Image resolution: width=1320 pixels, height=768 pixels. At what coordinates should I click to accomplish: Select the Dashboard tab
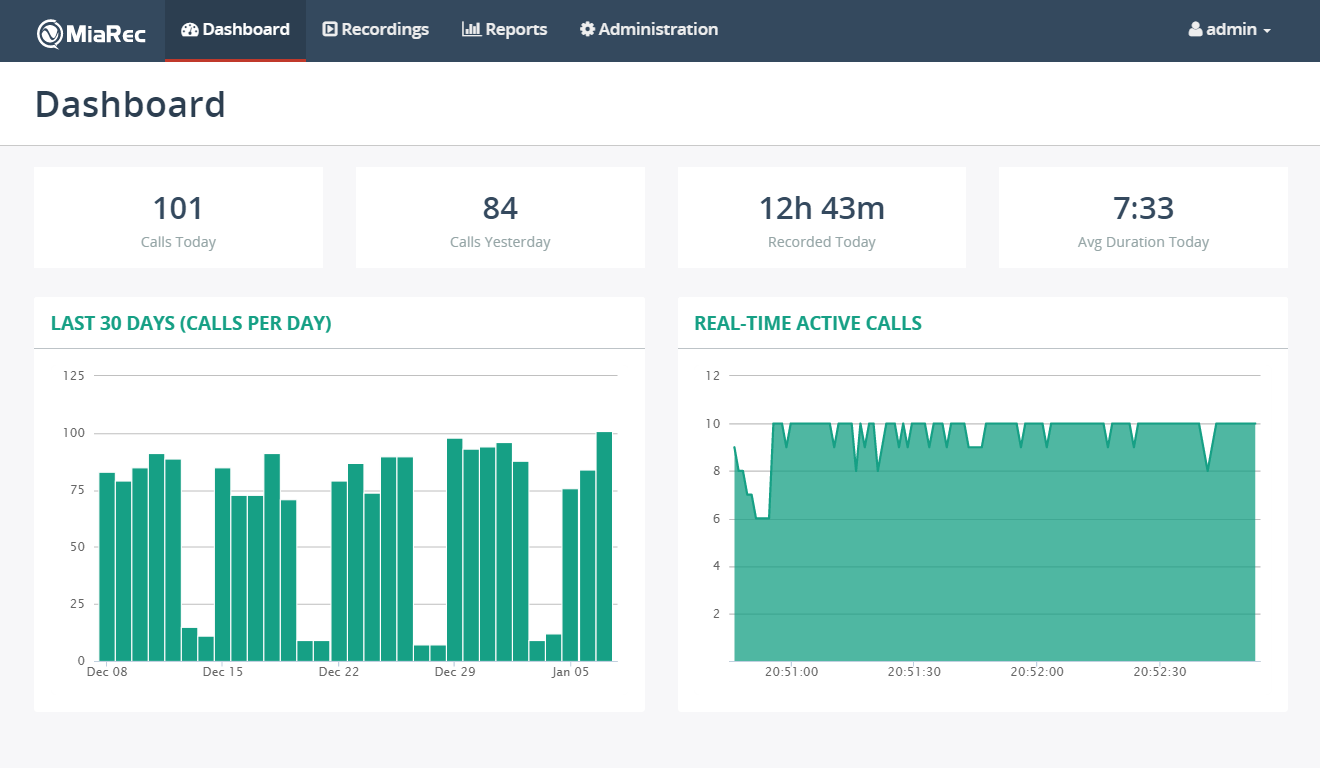pos(235,29)
